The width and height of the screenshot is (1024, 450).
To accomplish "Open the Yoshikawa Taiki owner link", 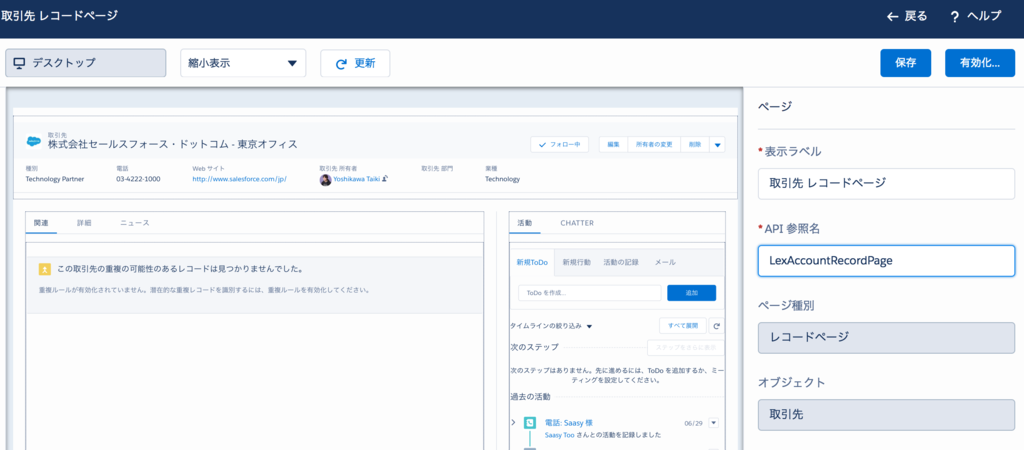I will pos(357,179).
